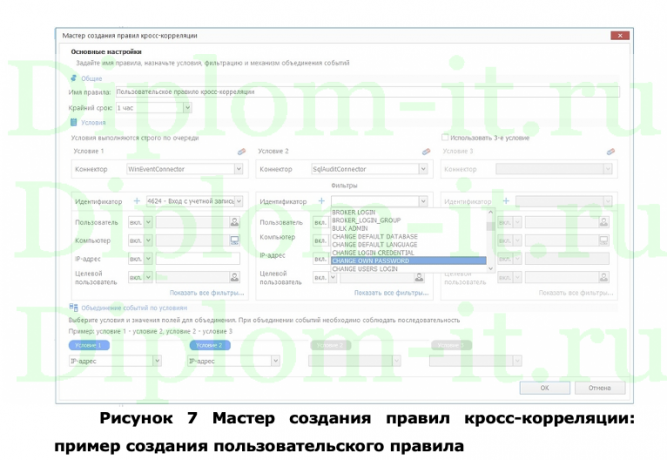Image resolution: width=667 pixels, height=460 pixels.
Task: Click the Отмена button
Action: coord(599,386)
